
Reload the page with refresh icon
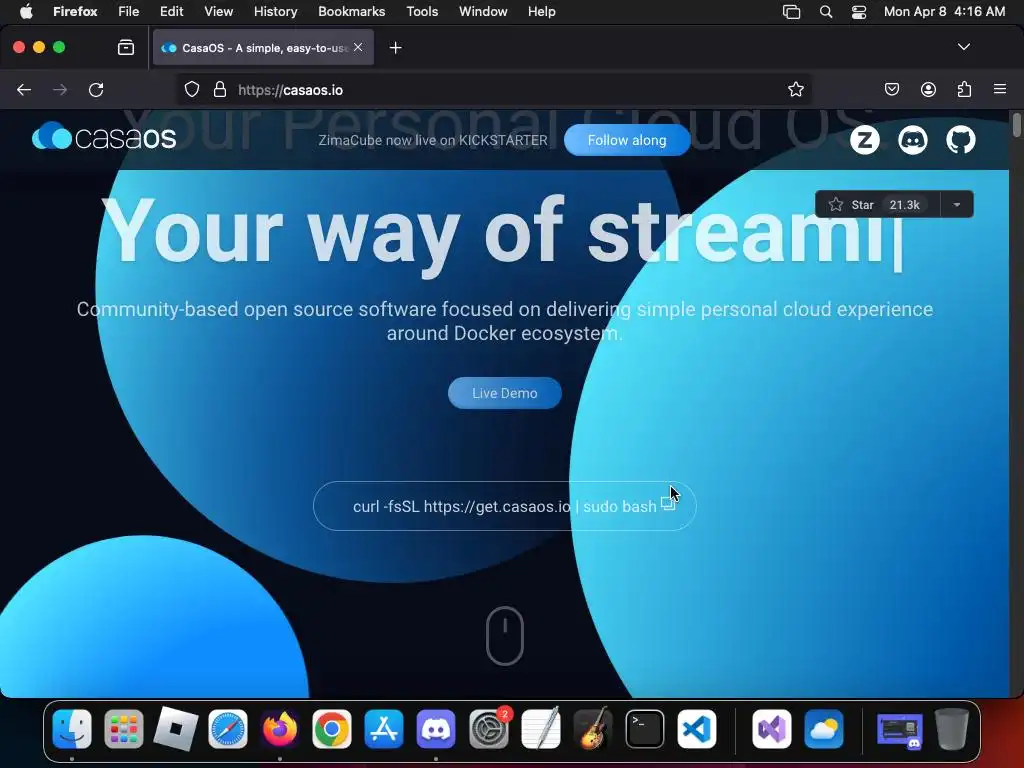pyautogui.click(x=96, y=89)
